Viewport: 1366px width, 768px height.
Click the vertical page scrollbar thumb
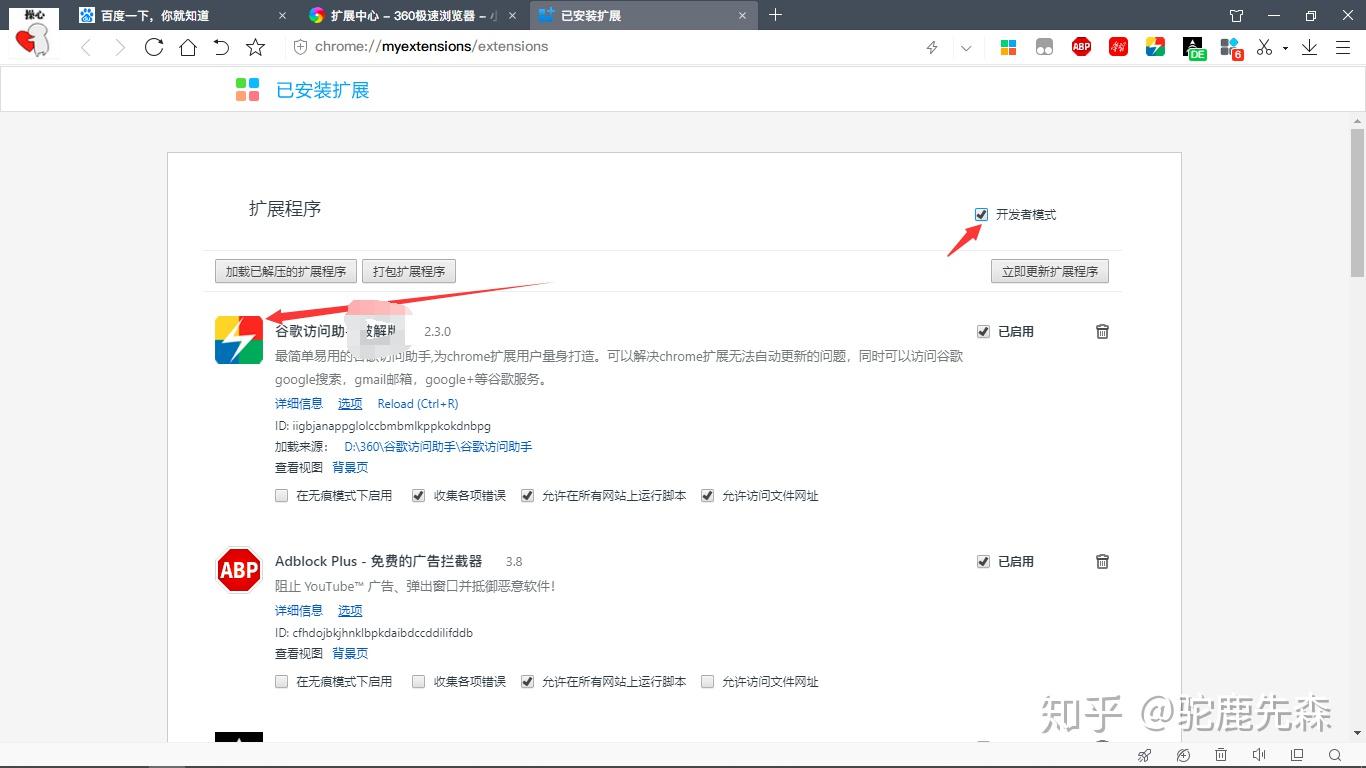[1357, 202]
